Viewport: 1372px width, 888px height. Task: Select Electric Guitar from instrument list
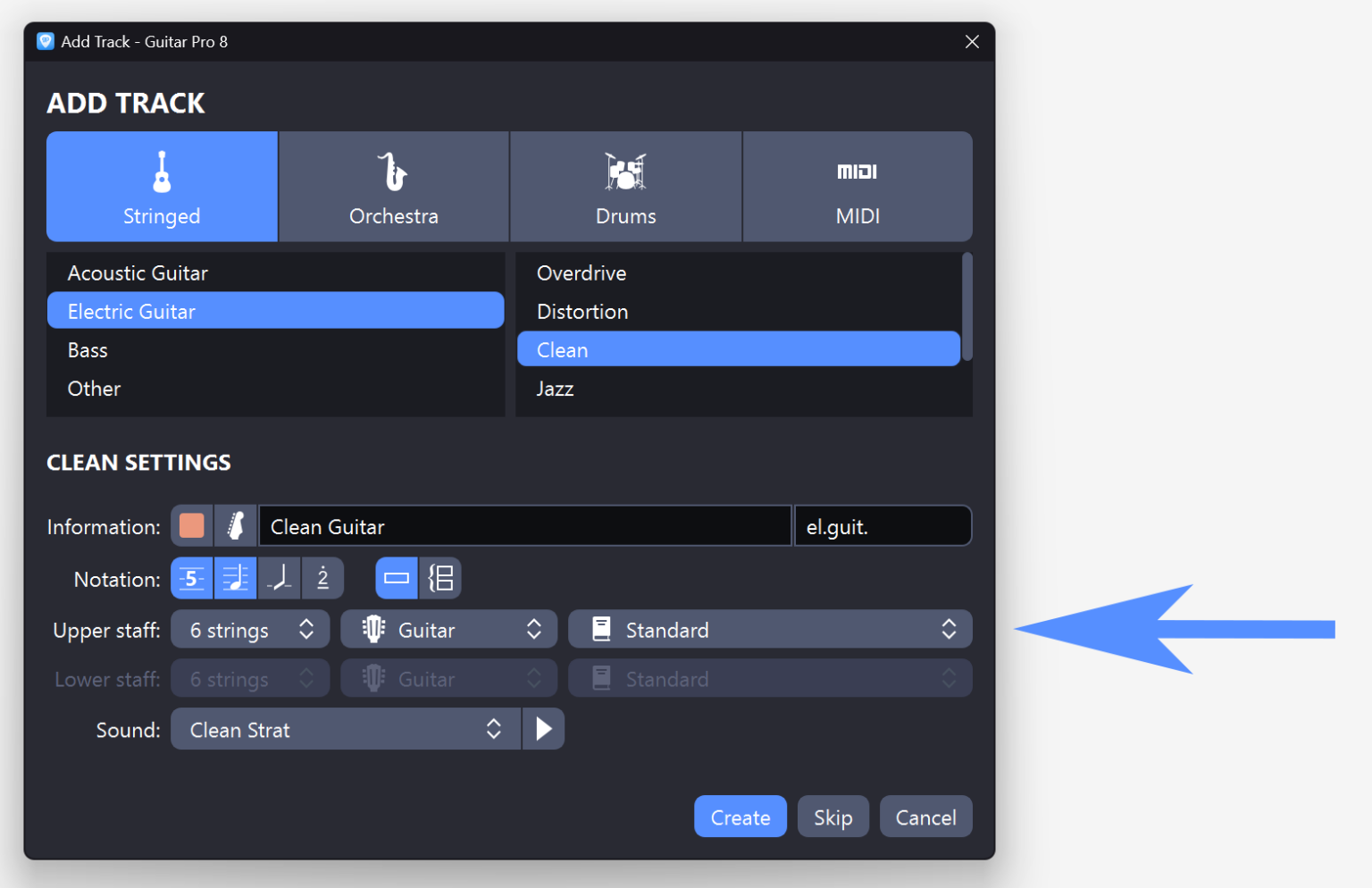275,311
